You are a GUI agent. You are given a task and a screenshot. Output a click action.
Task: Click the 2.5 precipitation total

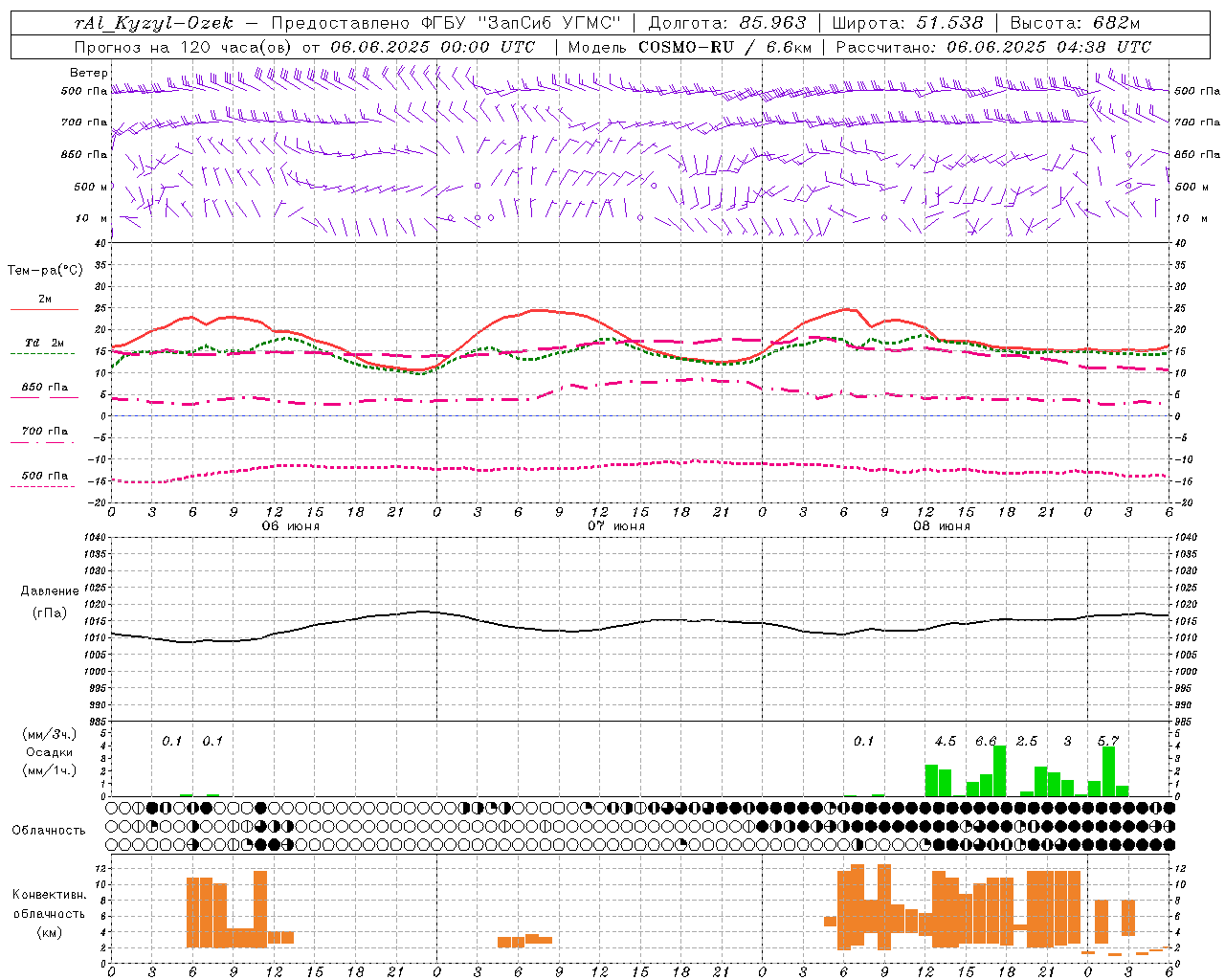1027,742
